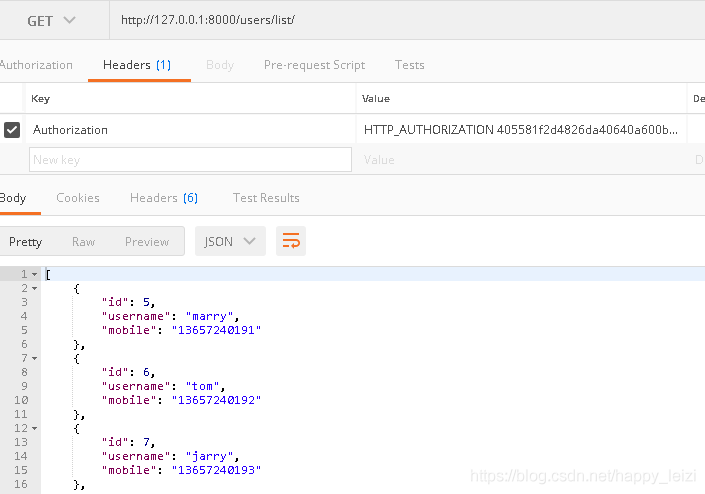Uncheck the Authorization header checkbox
Image resolution: width=705 pixels, height=494 pixels.
12,129
